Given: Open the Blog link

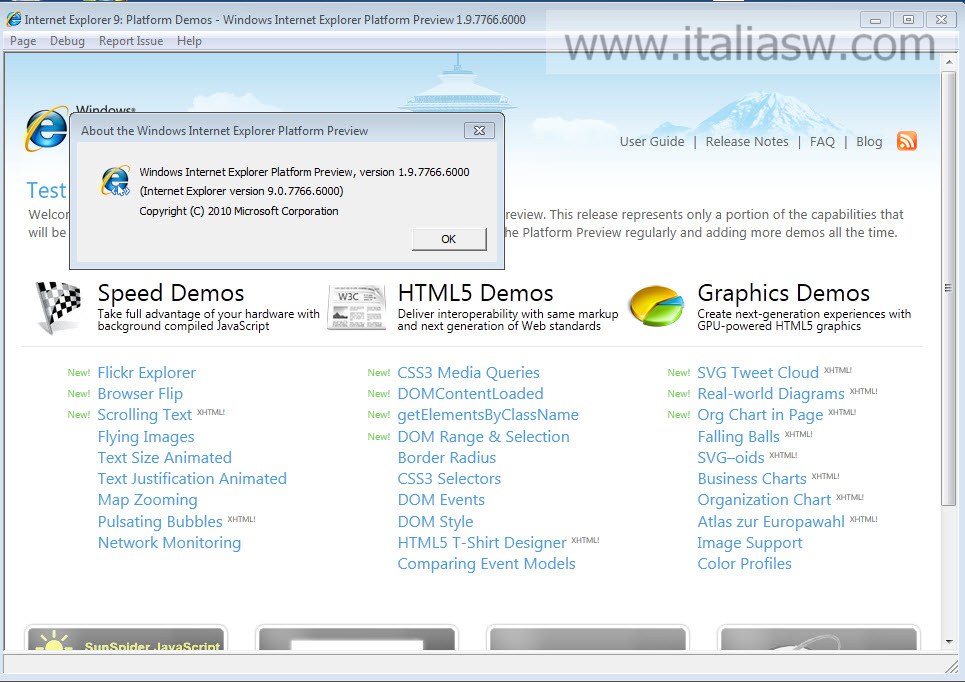Looking at the screenshot, I should point(869,142).
